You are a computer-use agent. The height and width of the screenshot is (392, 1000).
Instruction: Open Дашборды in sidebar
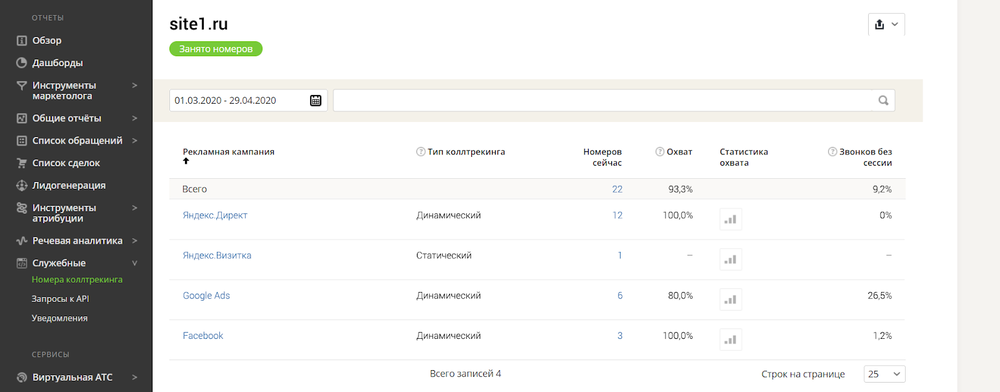57,63
